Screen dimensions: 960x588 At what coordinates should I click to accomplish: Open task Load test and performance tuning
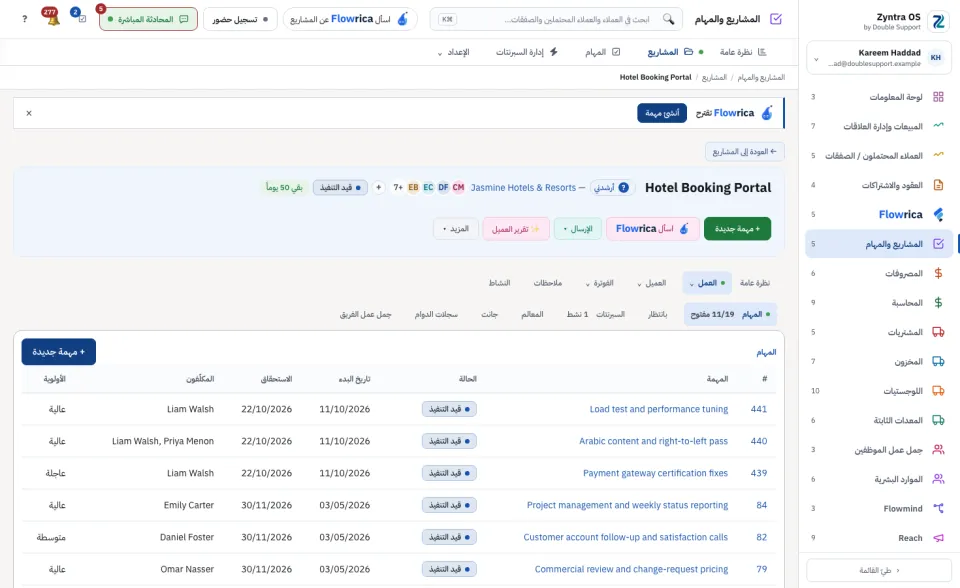pos(659,409)
